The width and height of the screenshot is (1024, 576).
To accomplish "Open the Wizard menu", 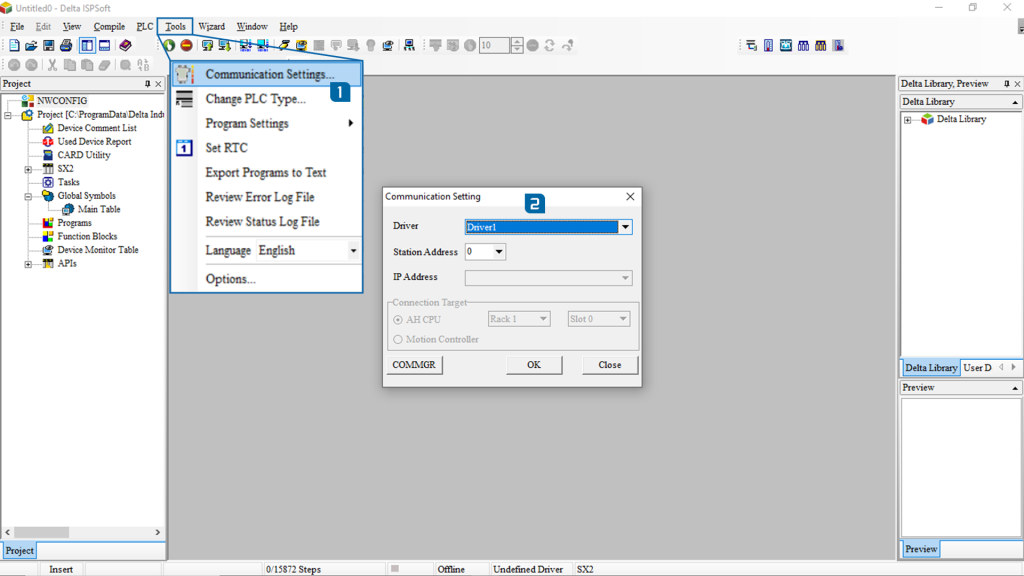I will click(x=211, y=27).
